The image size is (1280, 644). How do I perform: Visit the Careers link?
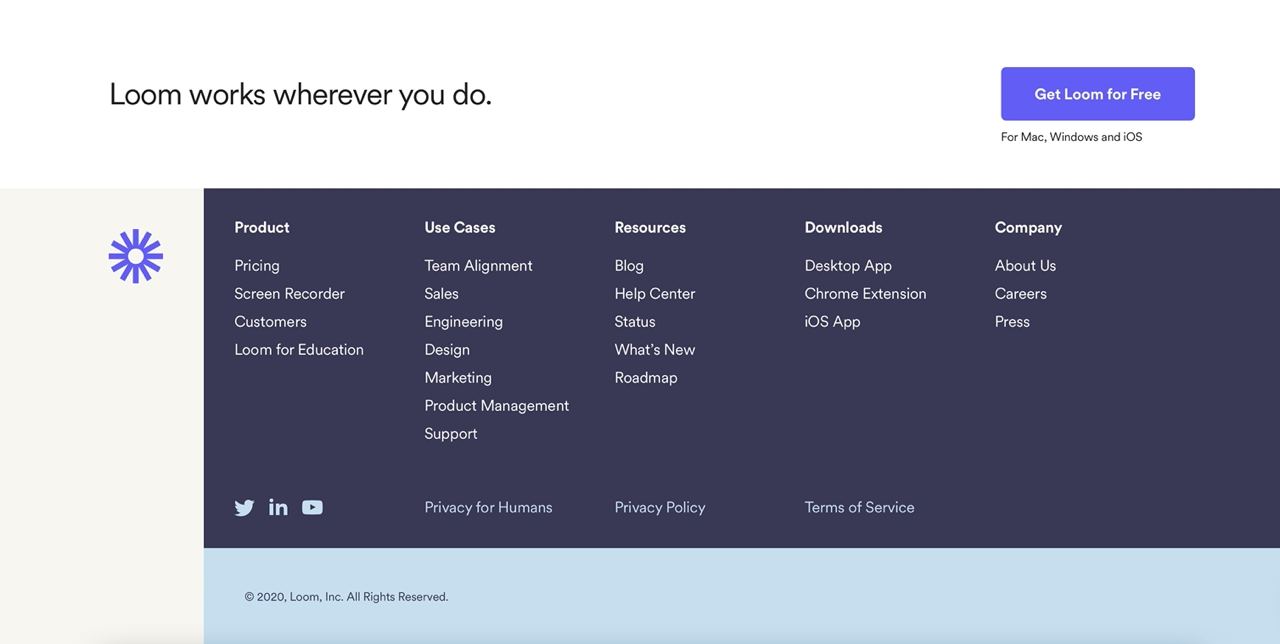click(1020, 293)
